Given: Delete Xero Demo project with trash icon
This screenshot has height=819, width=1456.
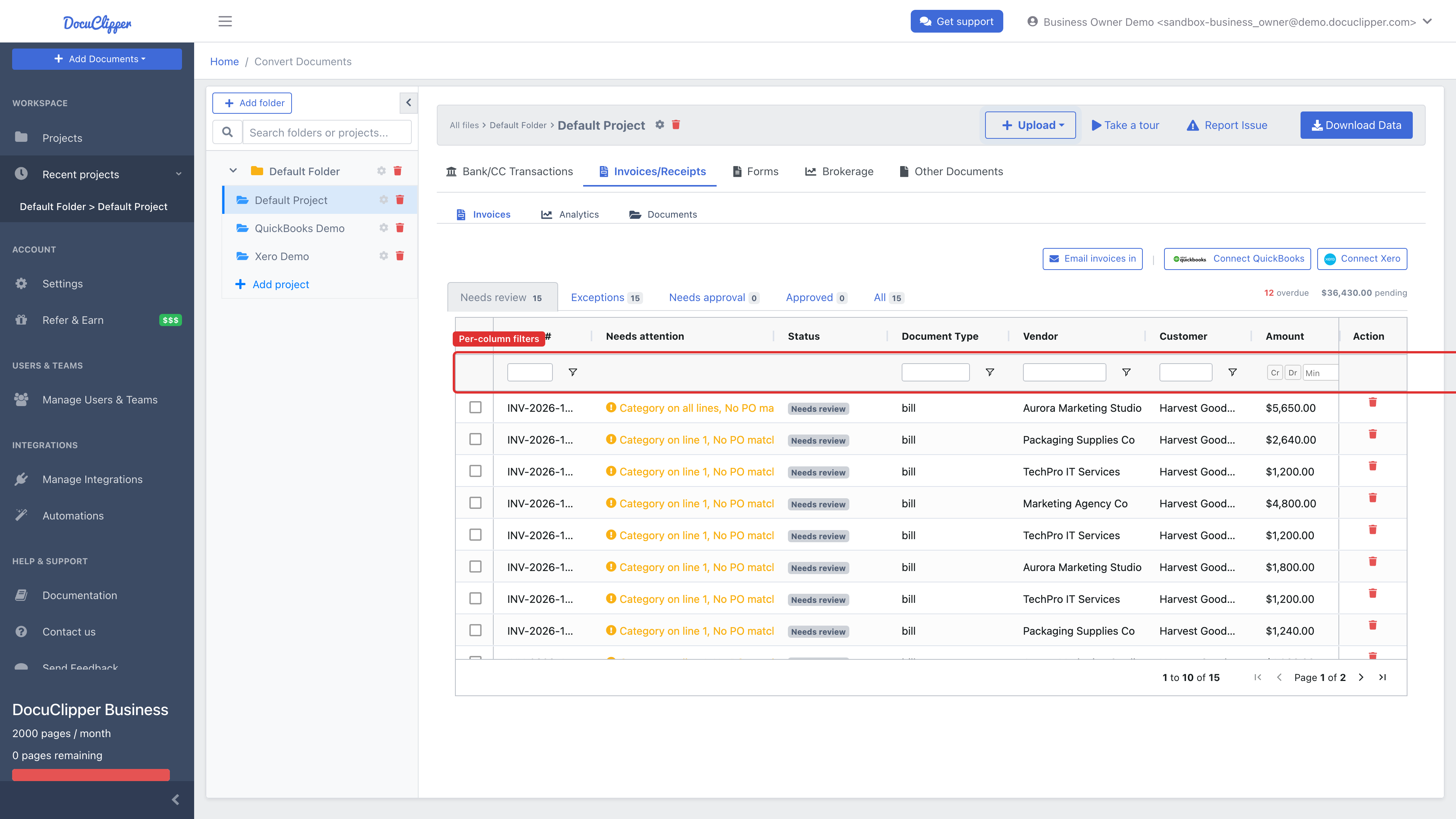Looking at the screenshot, I should tap(400, 256).
